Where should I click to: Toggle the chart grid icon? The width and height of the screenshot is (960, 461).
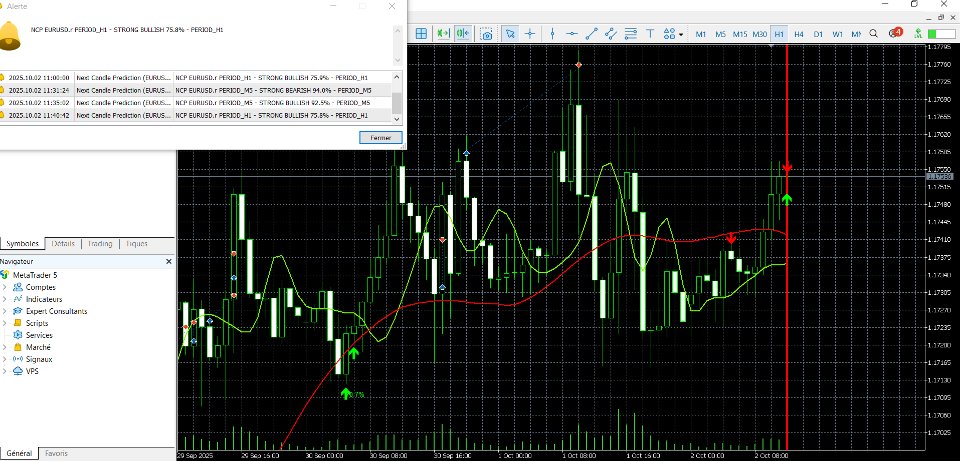click(x=421, y=34)
